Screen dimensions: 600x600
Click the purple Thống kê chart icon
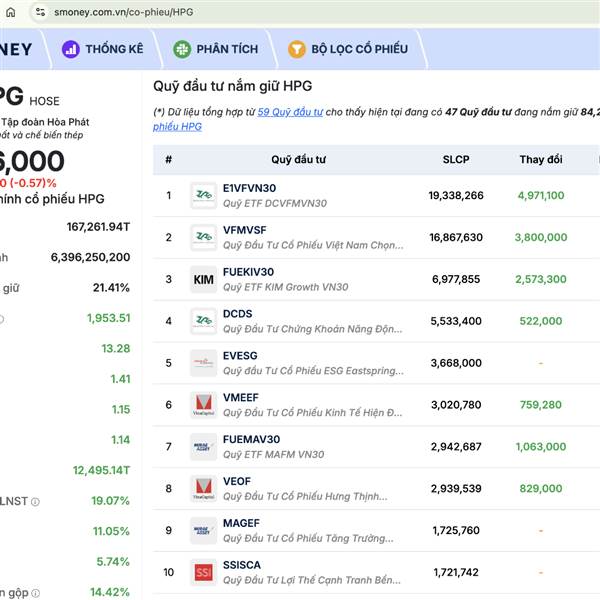(71, 49)
